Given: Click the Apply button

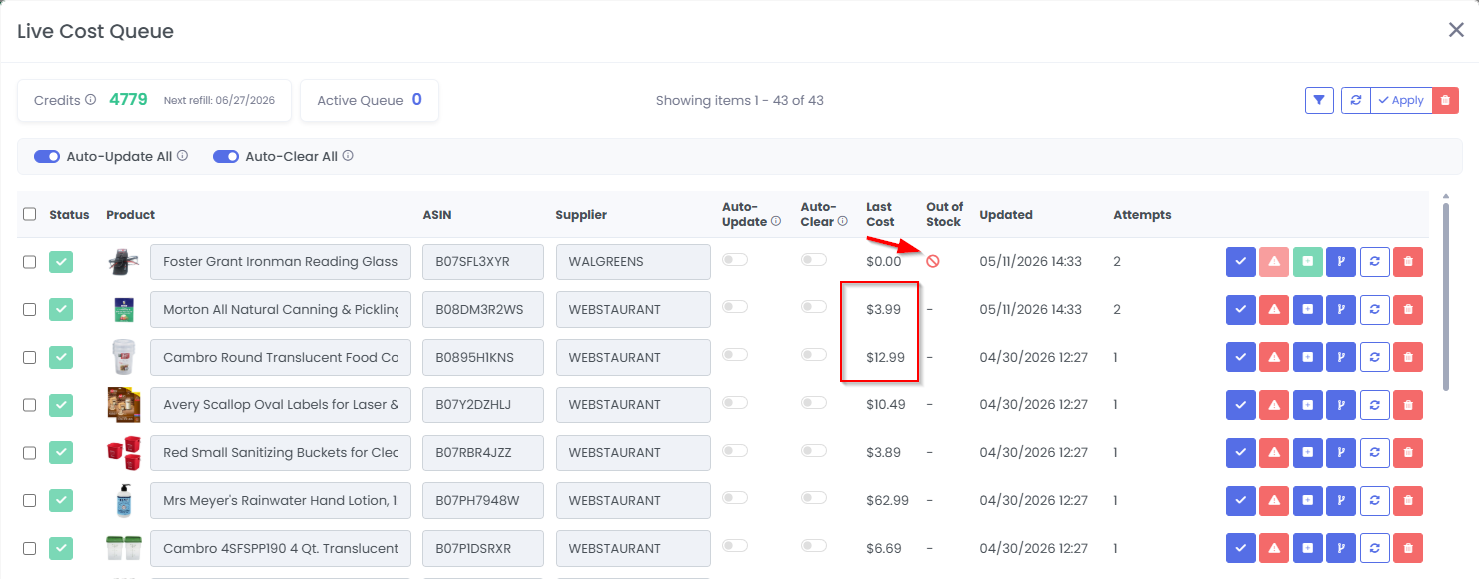Looking at the screenshot, I should coord(1401,100).
